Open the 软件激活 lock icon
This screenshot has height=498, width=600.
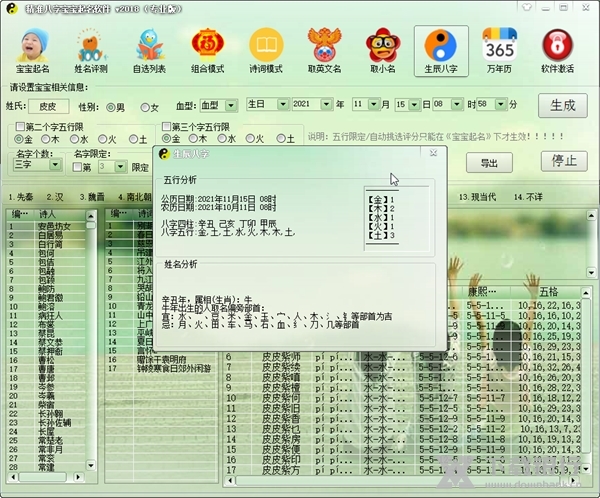(558, 50)
